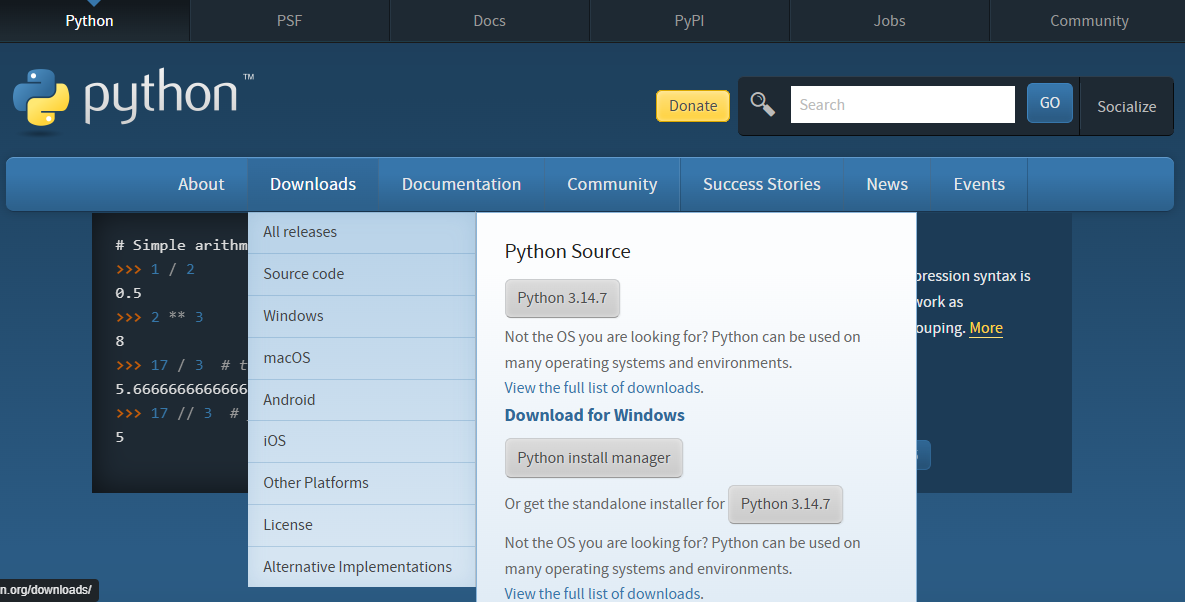1185x602 pixels.
Task: Select Alternative Implementations entry
Action: point(361,566)
